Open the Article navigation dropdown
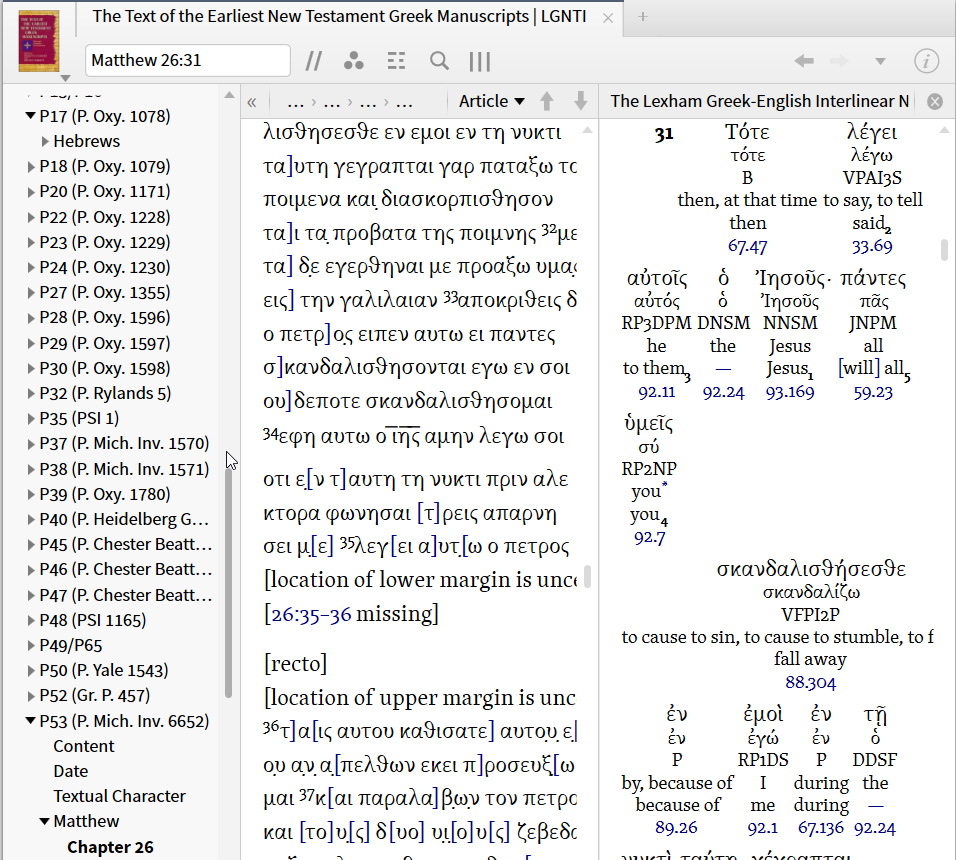The image size is (956, 860). [491, 101]
